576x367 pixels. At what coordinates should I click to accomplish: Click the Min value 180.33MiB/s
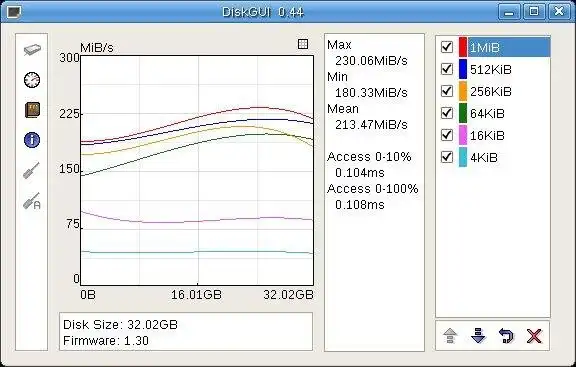click(x=371, y=93)
